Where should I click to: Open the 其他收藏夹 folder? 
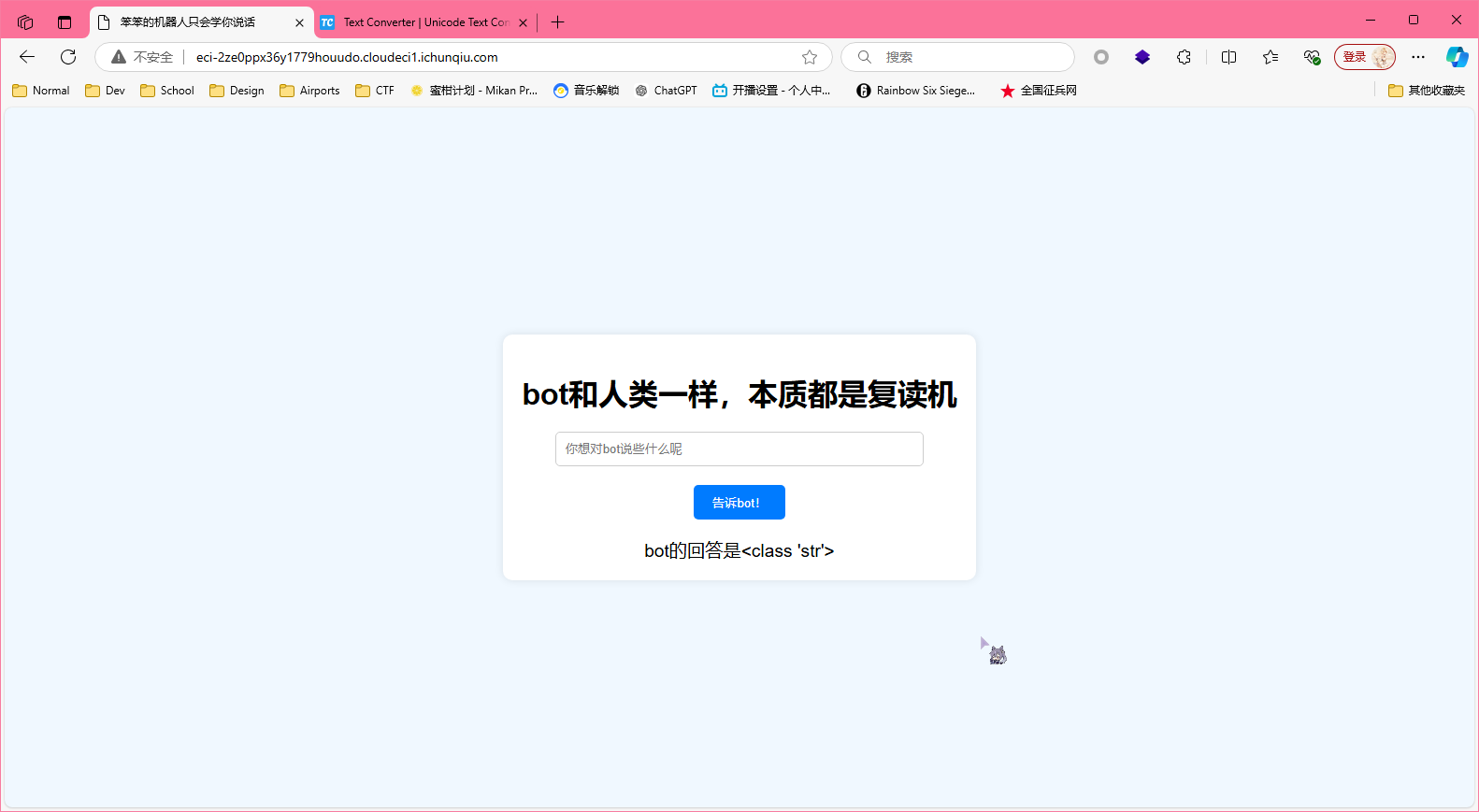(x=1427, y=91)
